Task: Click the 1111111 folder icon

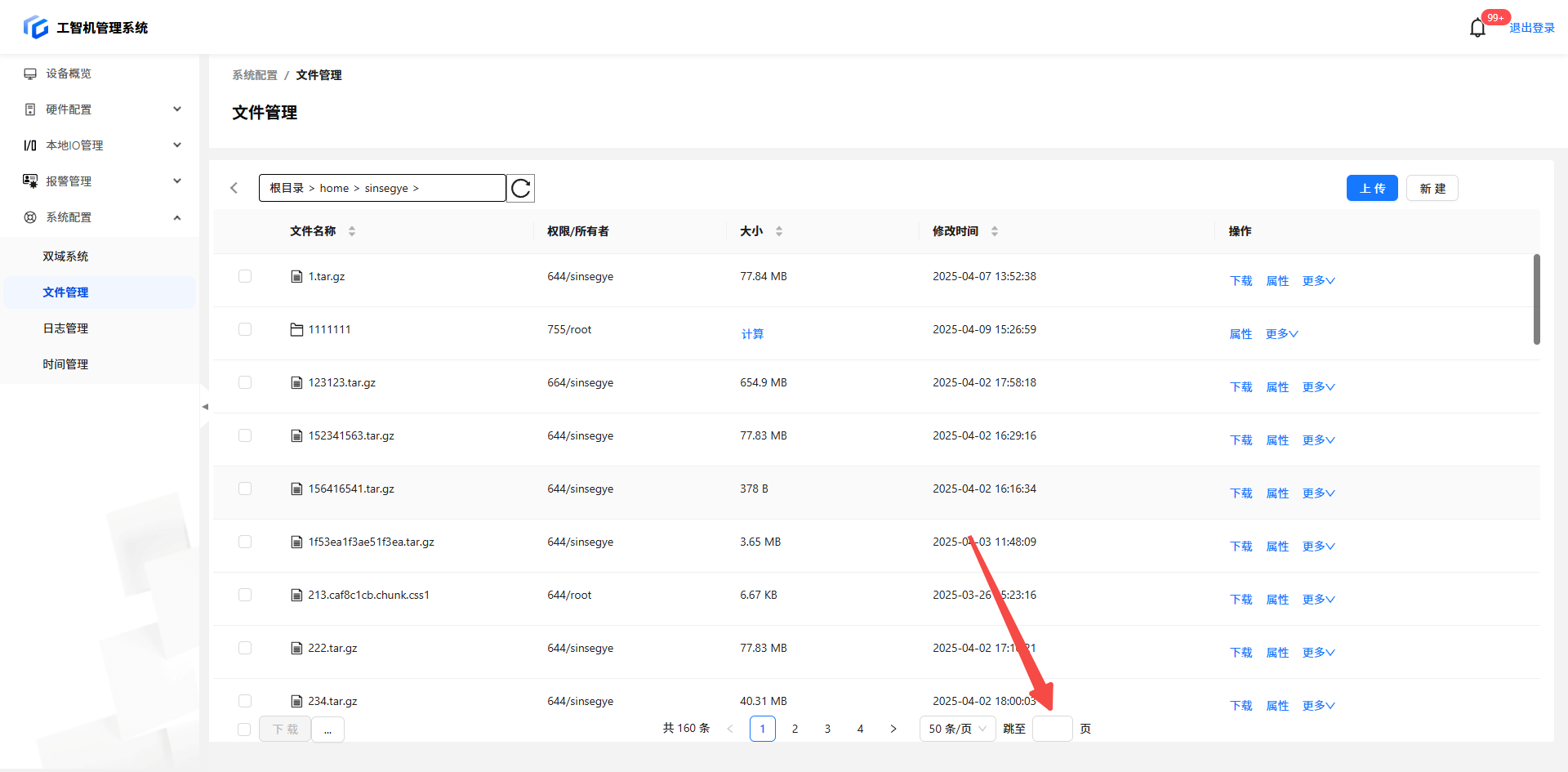Action: (296, 330)
